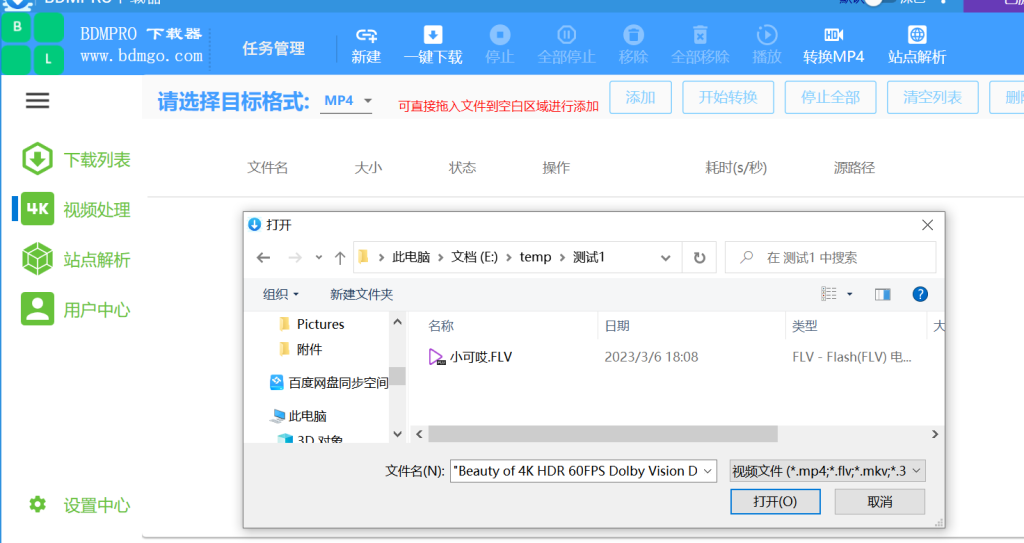The image size is (1024, 543).
Task: Click the horizontal scrollbar in file list
Action: pos(603,434)
